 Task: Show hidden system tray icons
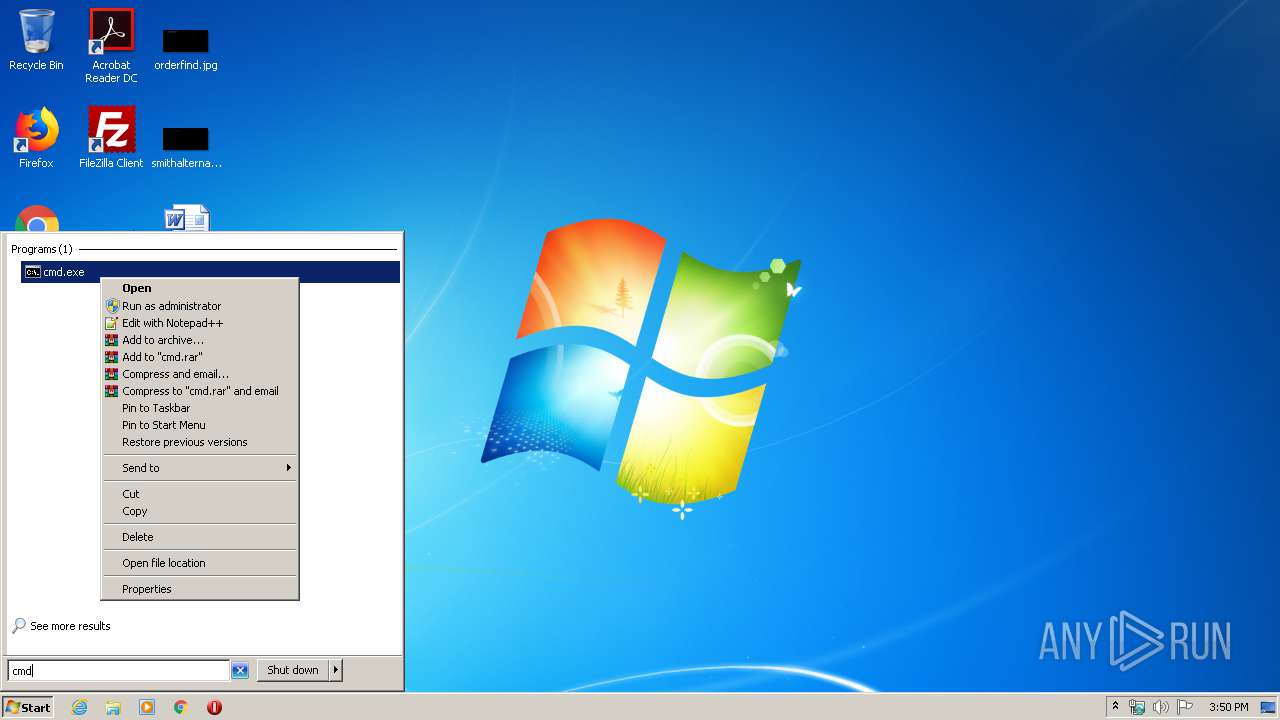[1115, 706]
